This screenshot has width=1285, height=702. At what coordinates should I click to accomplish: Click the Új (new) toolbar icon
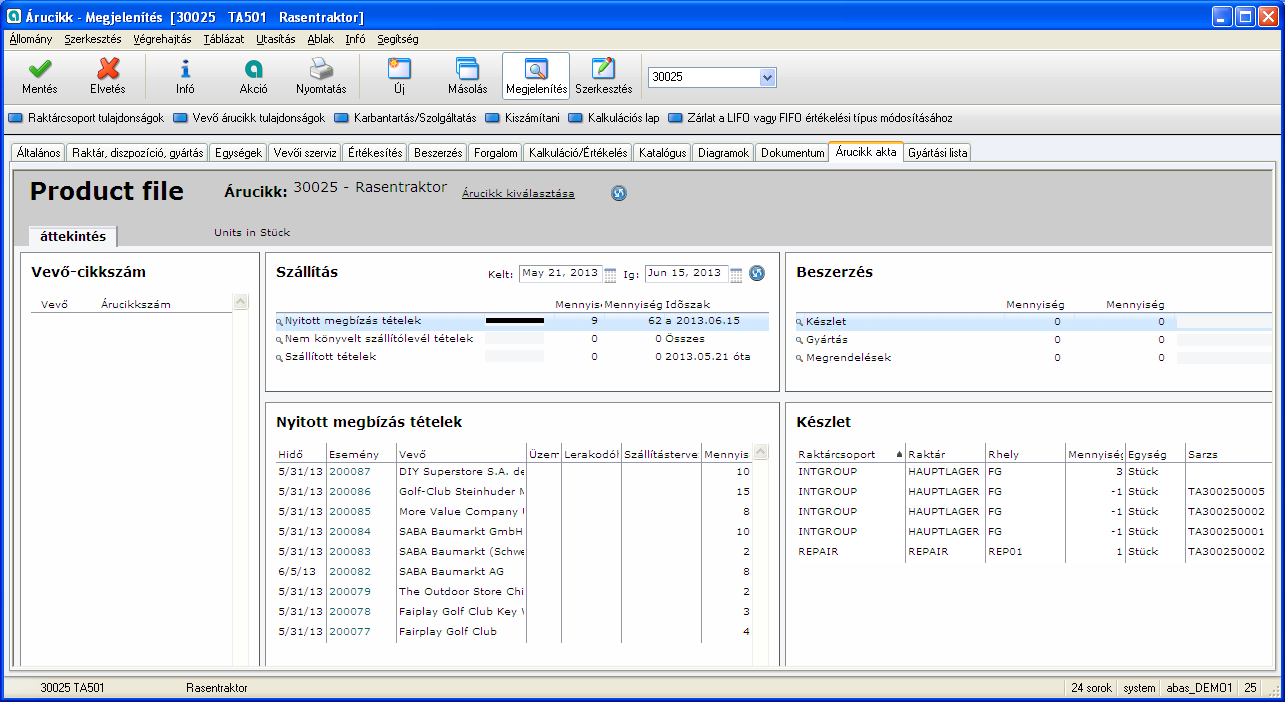(399, 69)
